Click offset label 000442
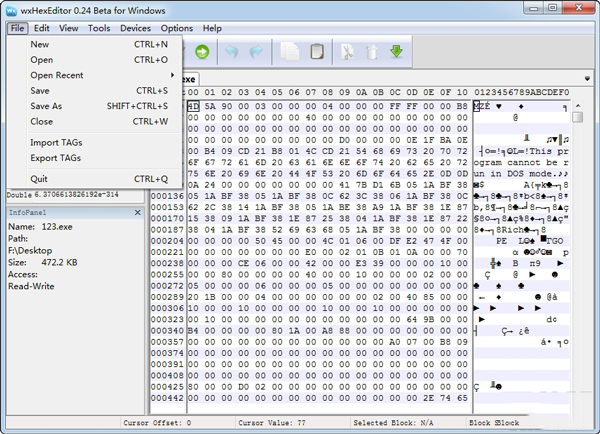Viewport: 600px width, 434px height. [167, 398]
